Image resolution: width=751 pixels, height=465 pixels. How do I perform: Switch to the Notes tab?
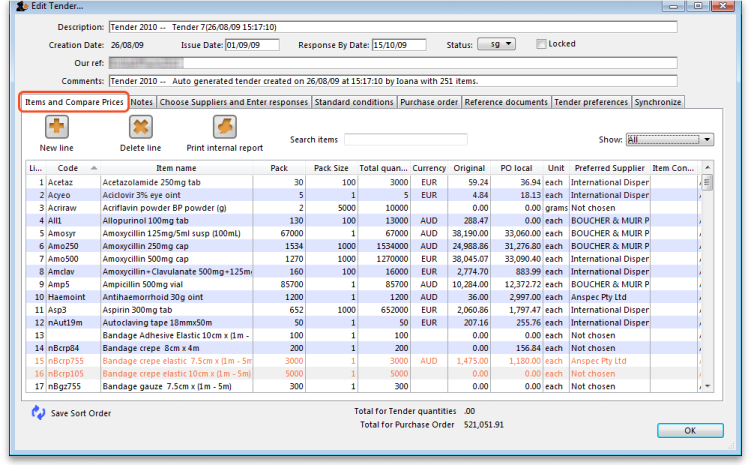click(142, 102)
